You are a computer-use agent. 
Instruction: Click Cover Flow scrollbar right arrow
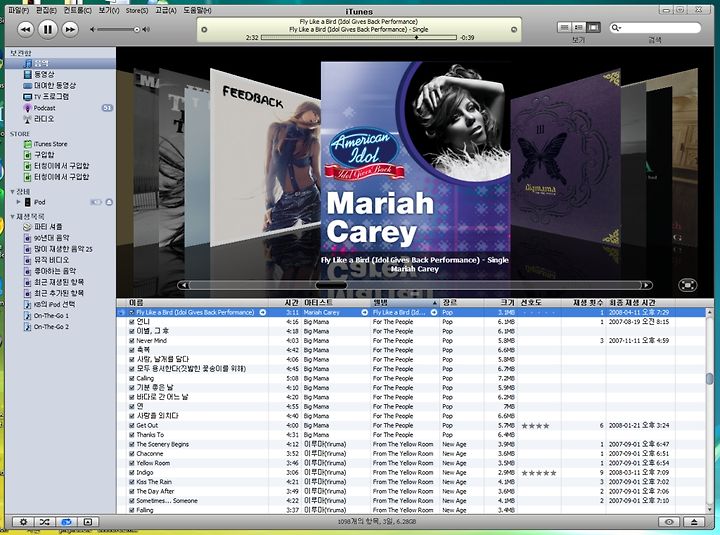pos(647,285)
